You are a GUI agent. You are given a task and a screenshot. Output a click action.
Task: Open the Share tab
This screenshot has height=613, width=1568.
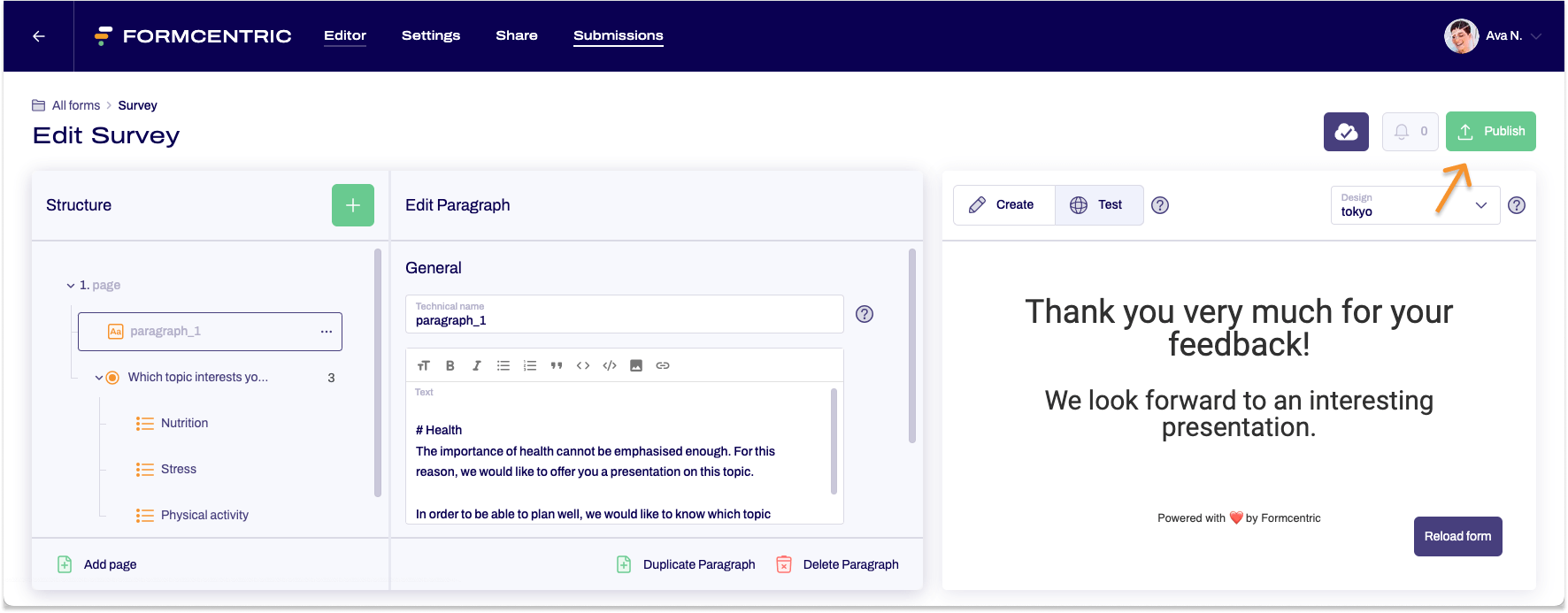[x=517, y=35]
